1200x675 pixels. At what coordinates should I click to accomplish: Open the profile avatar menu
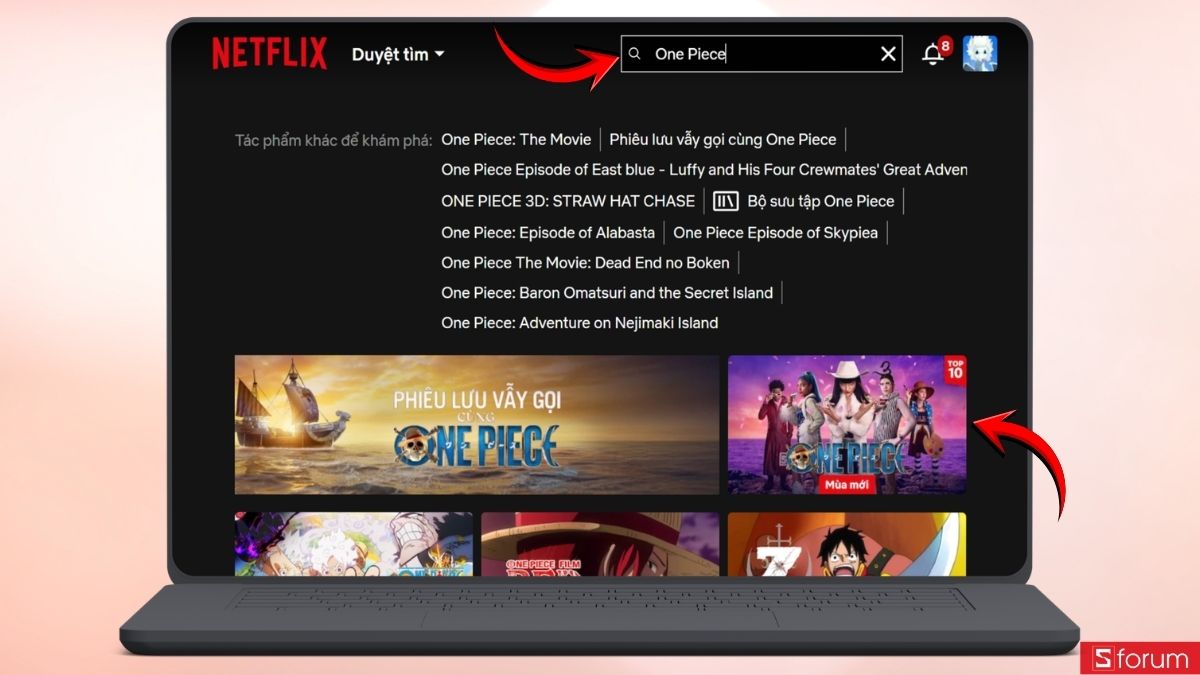point(980,54)
